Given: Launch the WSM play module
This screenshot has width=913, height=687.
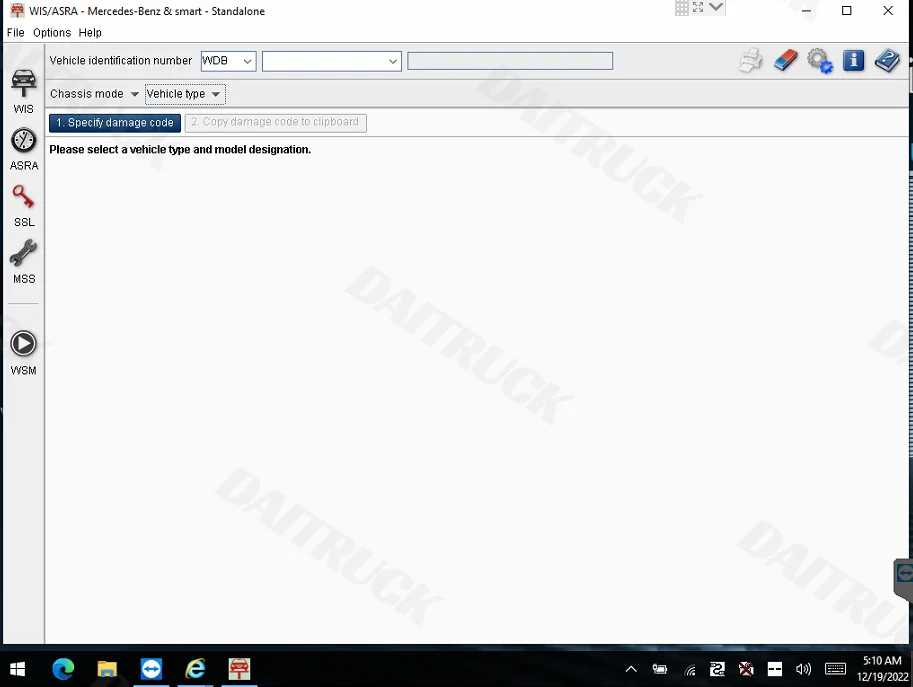Looking at the screenshot, I should [x=23, y=353].
